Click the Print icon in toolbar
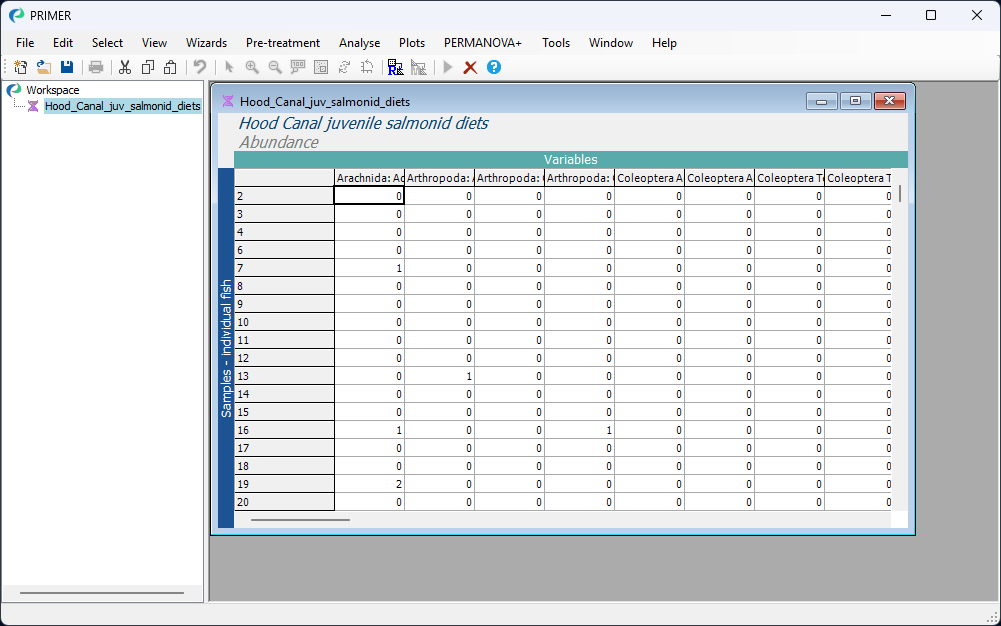The width and height of the screenshot is (1001, 626). pos(96,67)
